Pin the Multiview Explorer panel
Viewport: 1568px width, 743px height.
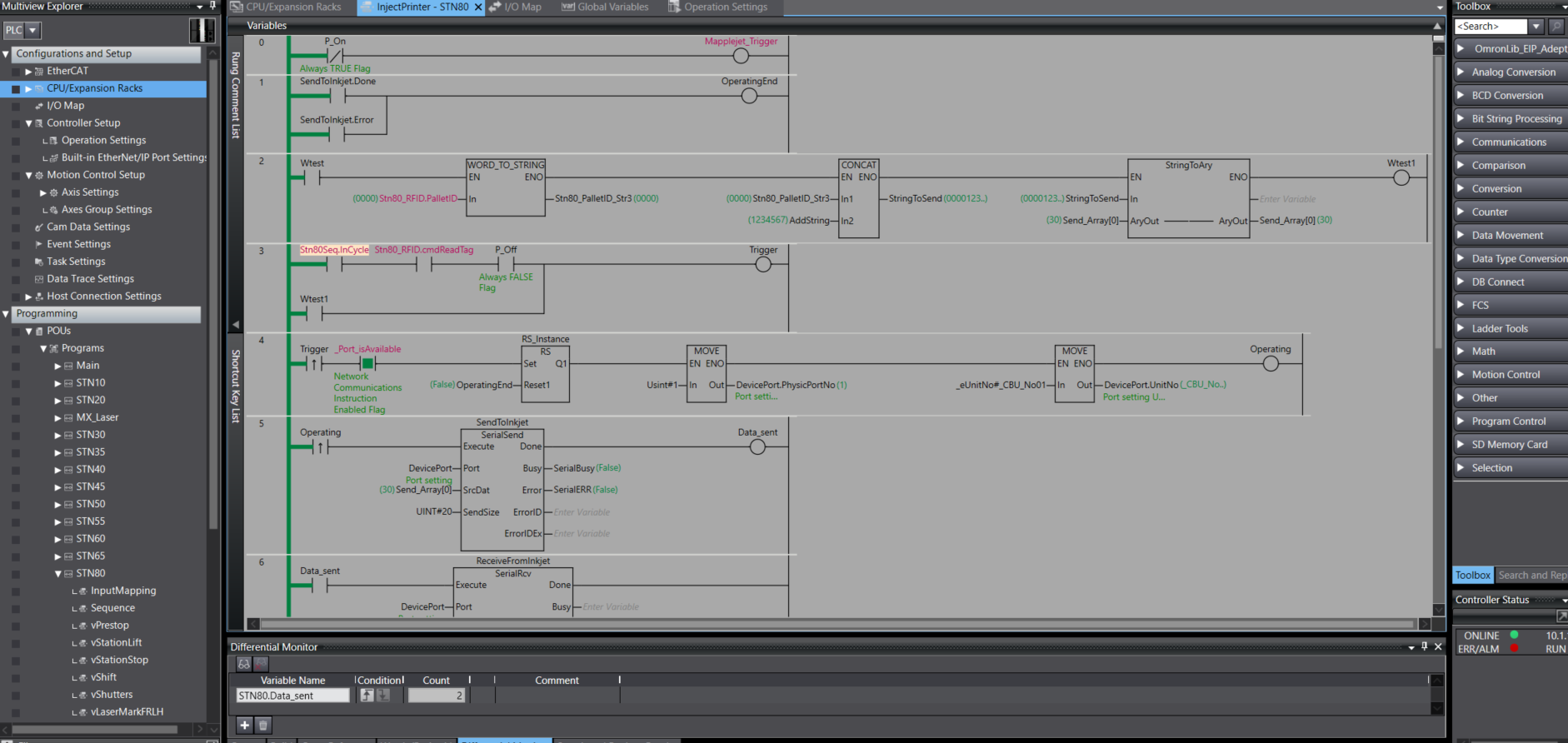pyautogui.click(x=212, y=6)
